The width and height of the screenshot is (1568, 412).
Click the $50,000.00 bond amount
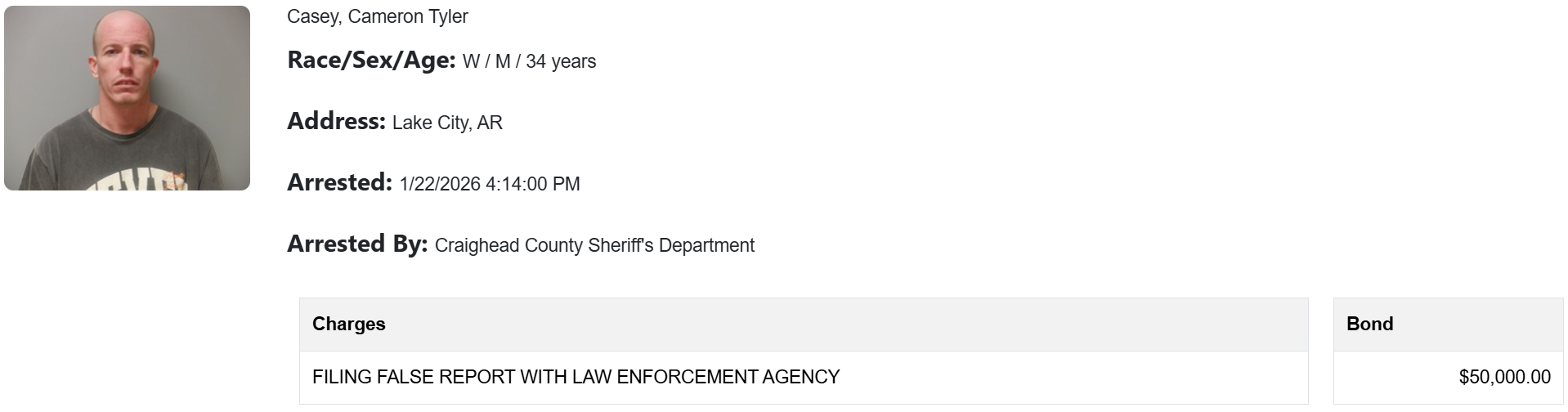(x=1504, y=377)
